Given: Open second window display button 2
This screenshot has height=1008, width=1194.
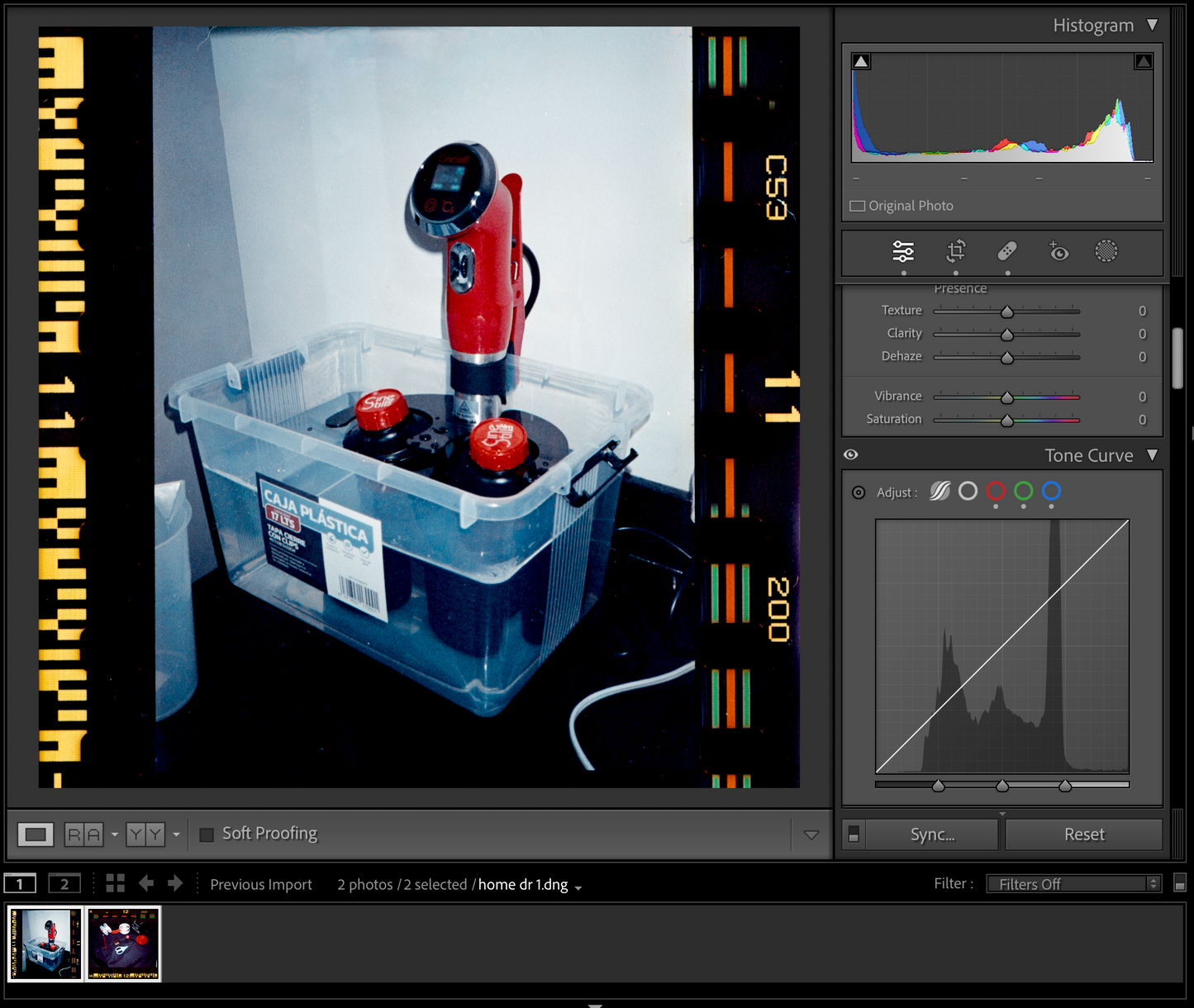Looking at the screenshot, I should [64, 884].
